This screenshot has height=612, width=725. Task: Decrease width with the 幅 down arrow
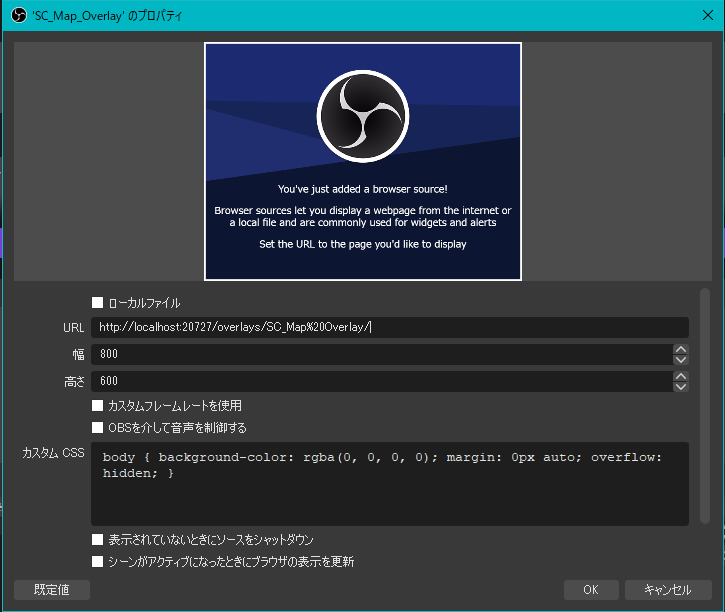(681, 360)
